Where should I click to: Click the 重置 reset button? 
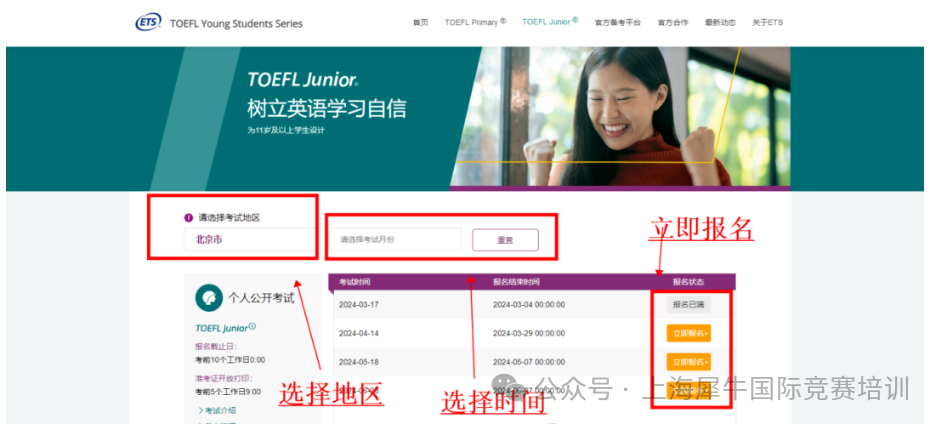pyautogui.click(x=505, y=240)
